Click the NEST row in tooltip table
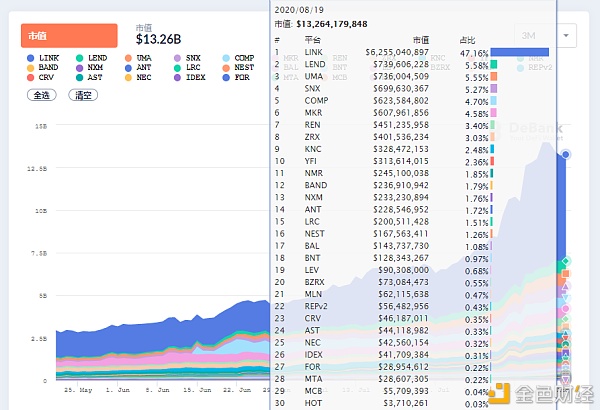Image resolution: width=600 pixels, height=410 pixels. (386, 234)
